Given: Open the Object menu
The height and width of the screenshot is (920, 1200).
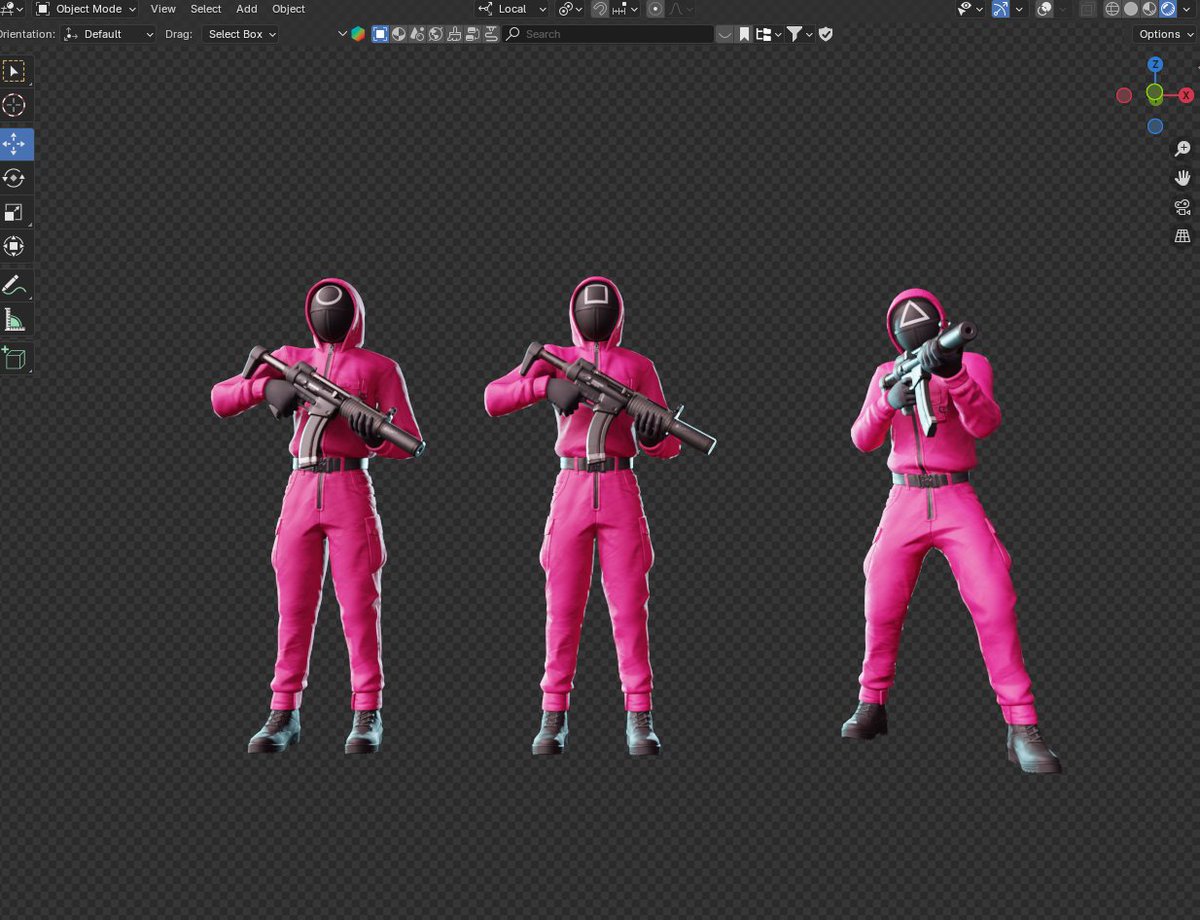Looking at the screenshot, I should click(289, 9).
